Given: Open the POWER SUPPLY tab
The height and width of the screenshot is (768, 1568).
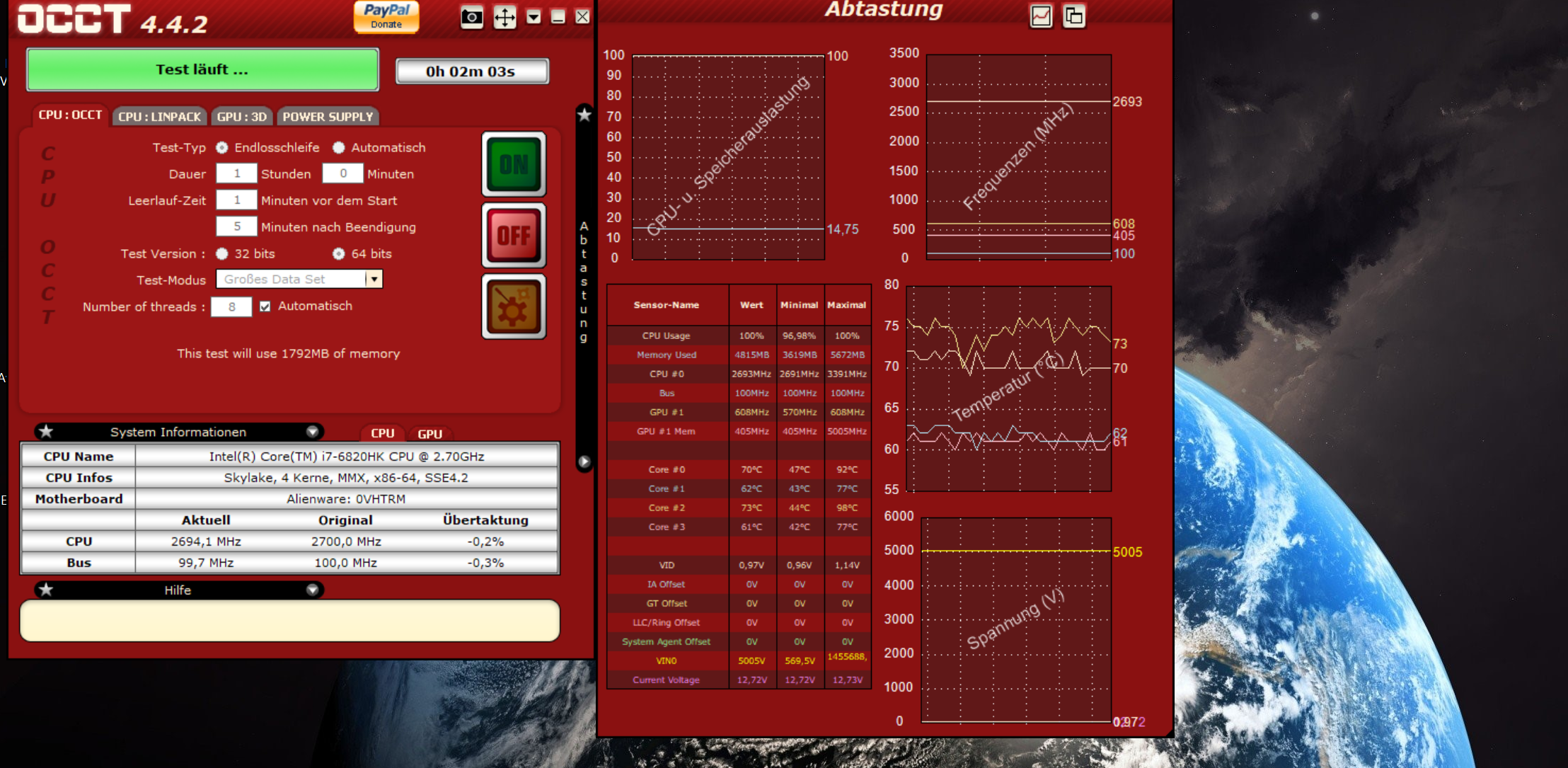Looking at the screenshot, I should click(x=328, y=117).
